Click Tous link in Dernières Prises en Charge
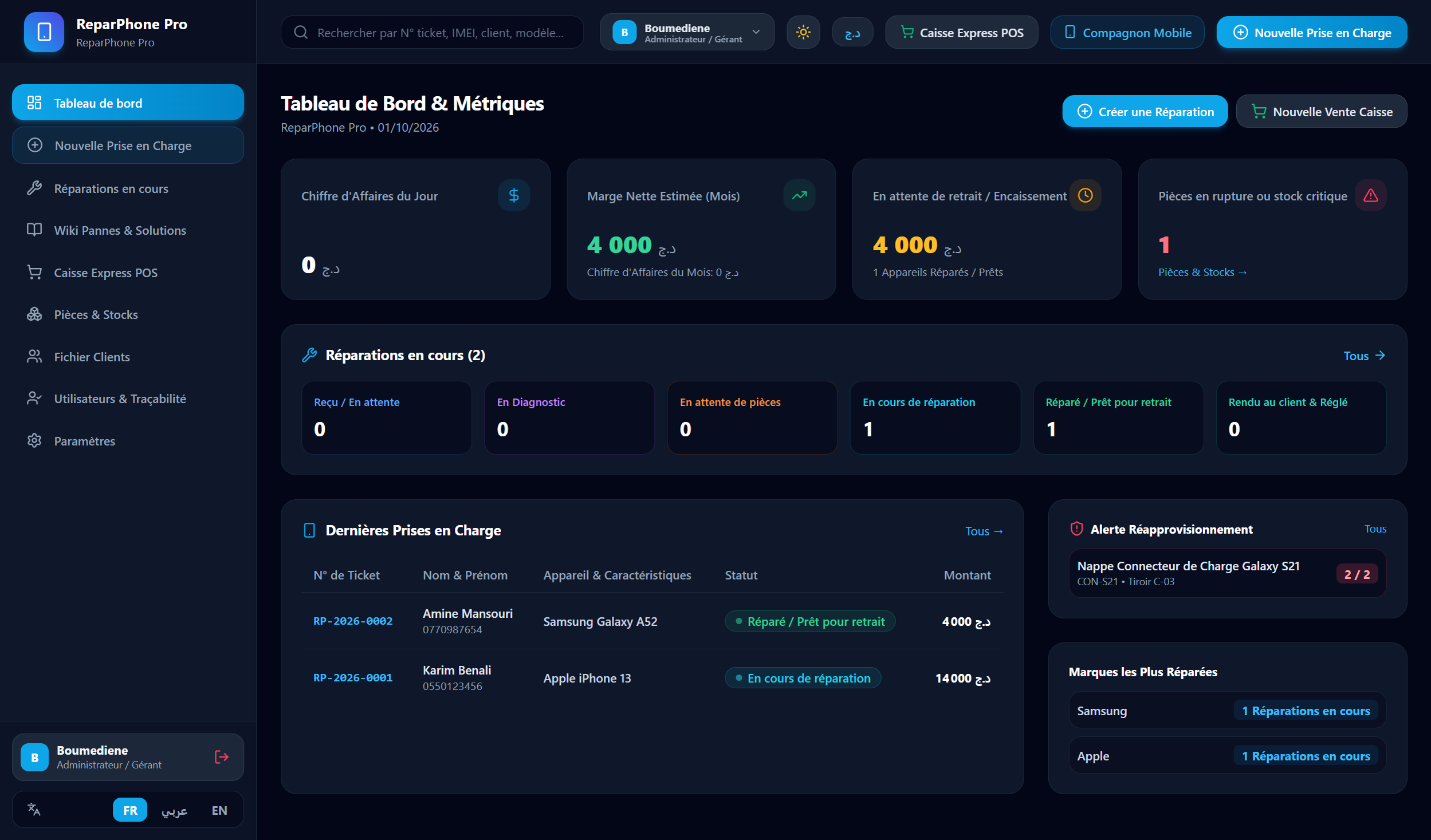The height and width of the screenshot is (840, 1431). 984,531
